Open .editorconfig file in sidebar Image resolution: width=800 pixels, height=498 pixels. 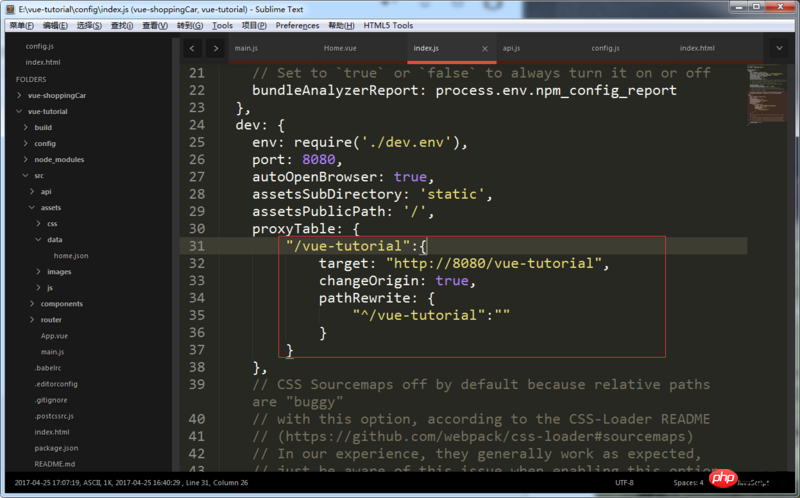56,384
